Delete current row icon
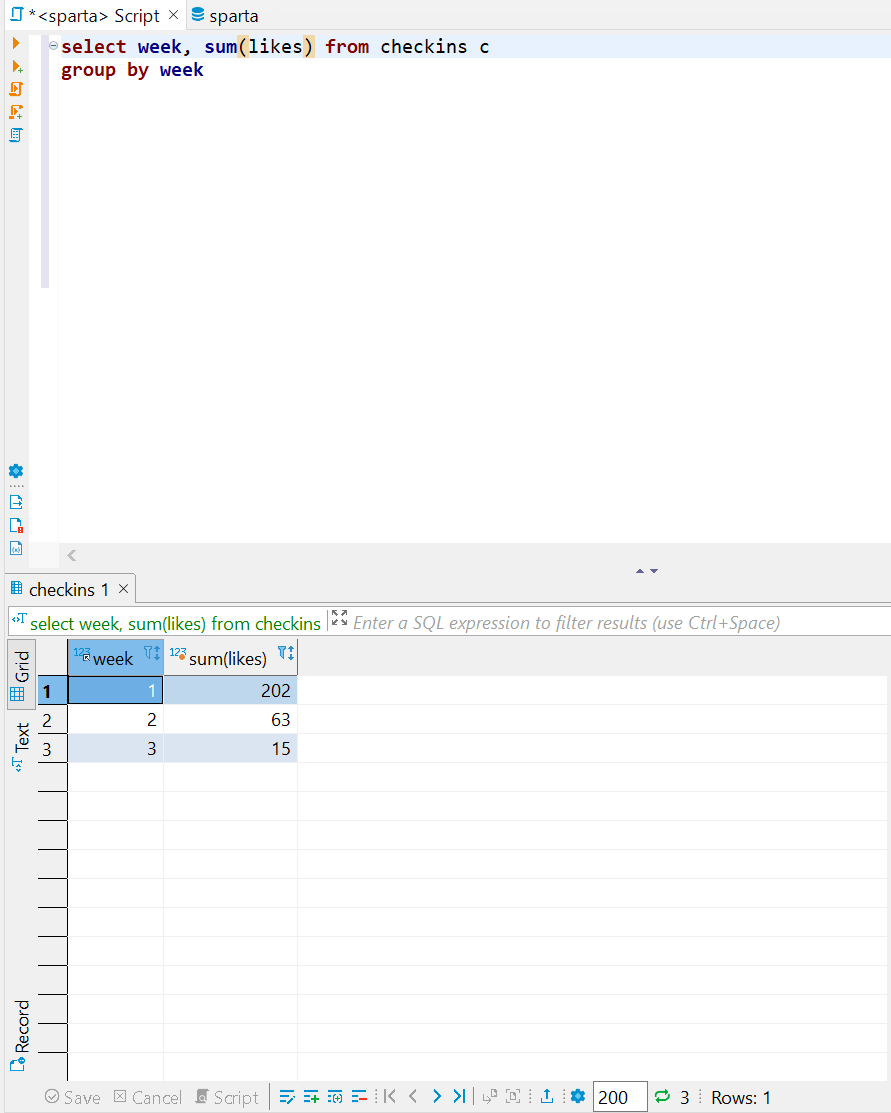Image resolution: width=891 pixels, height=1113 pixels. pos(359,1097)
